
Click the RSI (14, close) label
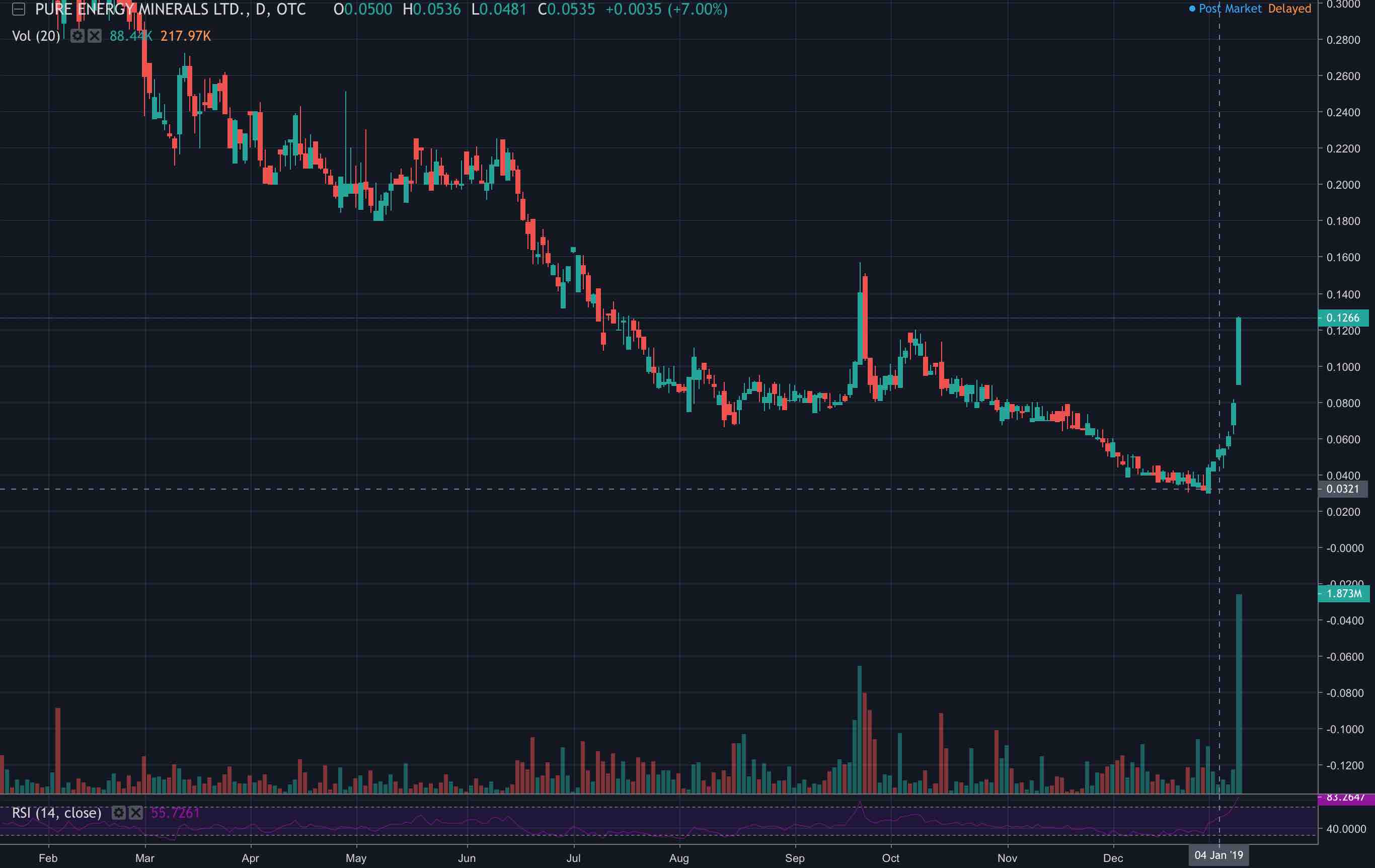(x=56, y=813)
